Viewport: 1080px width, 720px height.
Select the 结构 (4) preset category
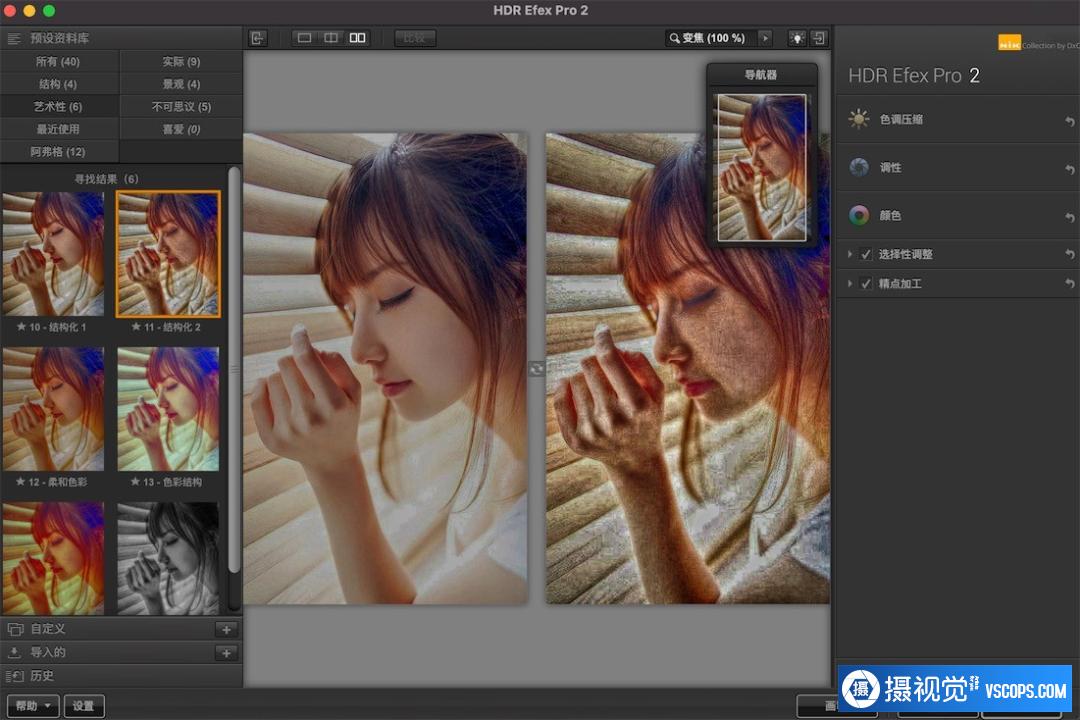coord(59,84)
